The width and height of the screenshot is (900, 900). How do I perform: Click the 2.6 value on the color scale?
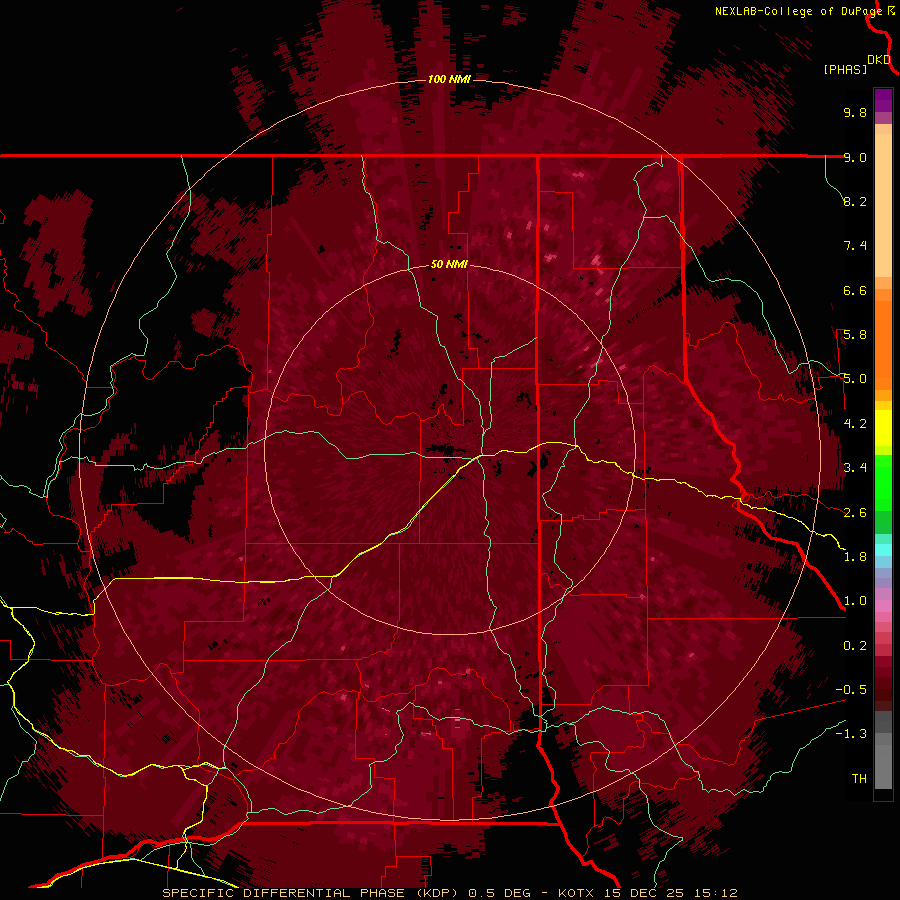[855, 513]
